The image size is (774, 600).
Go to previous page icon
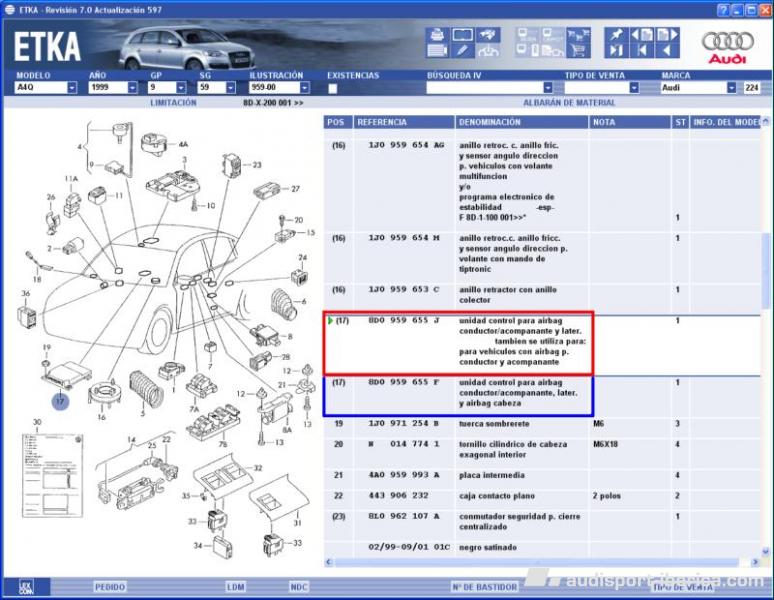click(642, 35)
